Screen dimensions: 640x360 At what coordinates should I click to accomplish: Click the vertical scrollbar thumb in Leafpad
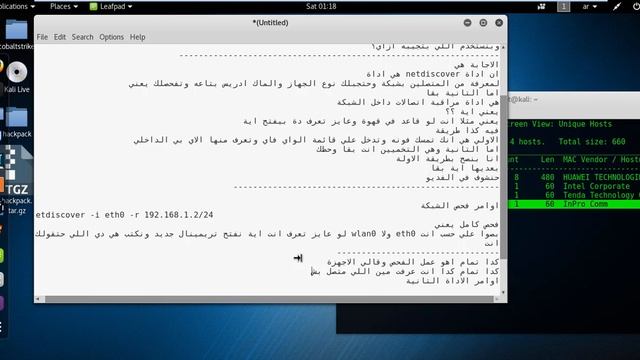pos(504,177)
